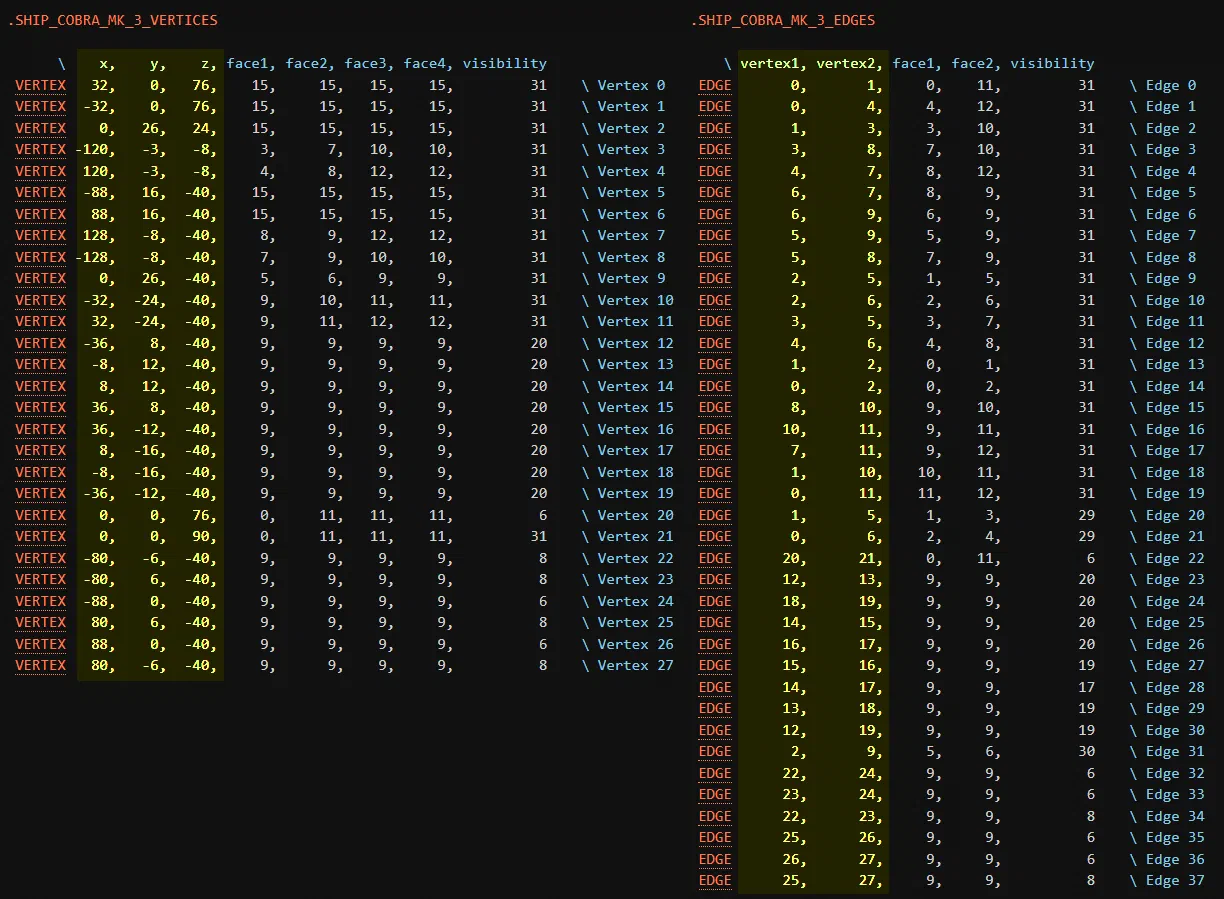Click the VERTEX macro on Vertex 0 row

click(41, 85)
